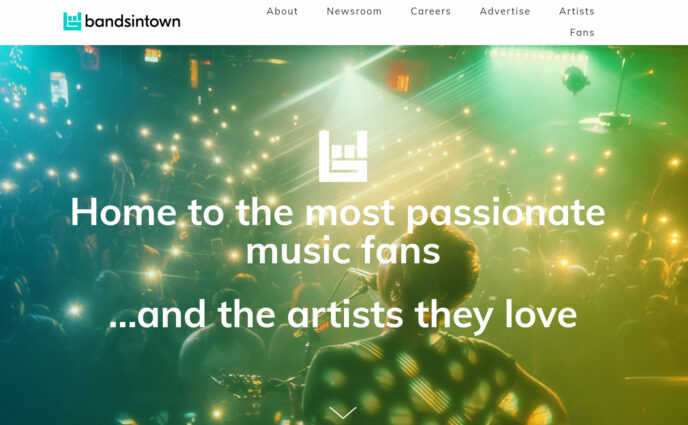Open the Fans page from navigation

pyautogui.click(x=582, y=32)
